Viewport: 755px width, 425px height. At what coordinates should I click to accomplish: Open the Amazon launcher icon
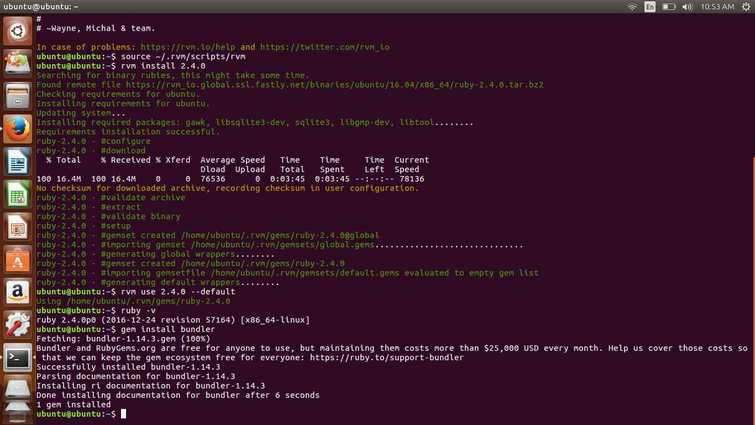pos(17,292)
